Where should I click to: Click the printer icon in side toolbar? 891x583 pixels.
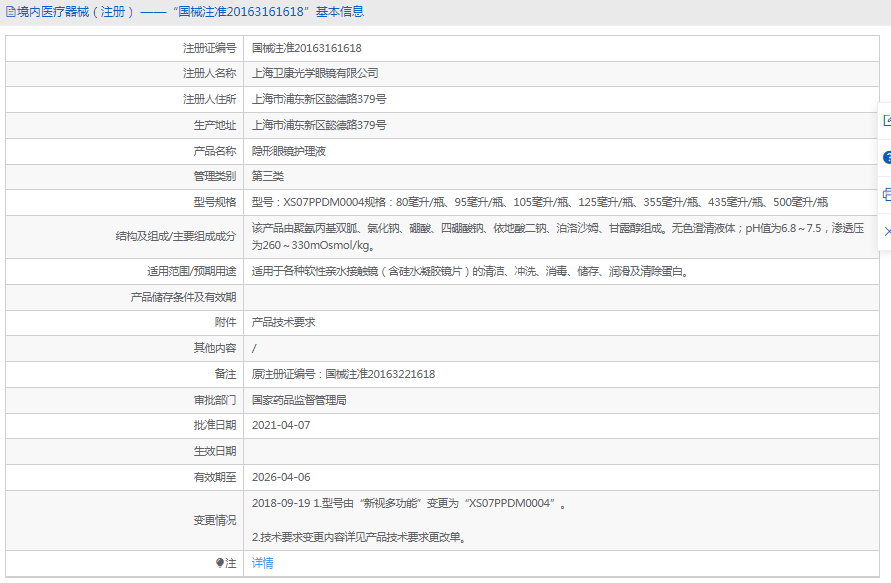click(887, 194)
